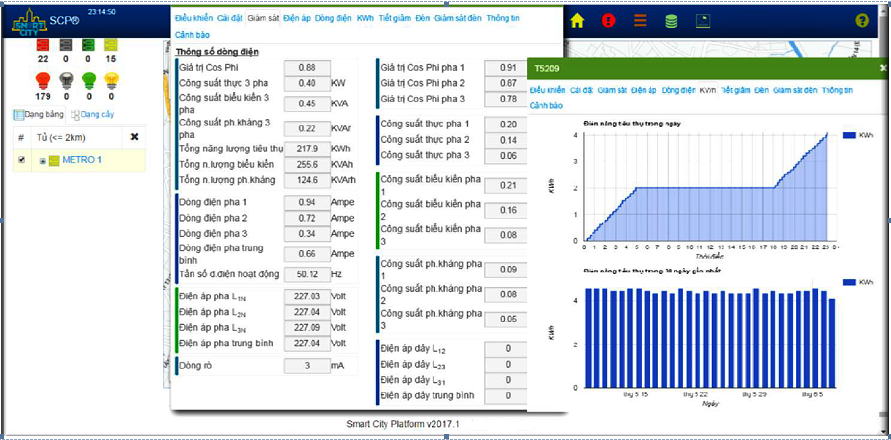This screenshot has height=440, width=891.
Task: Click the X in the table header
Action: (x=135, y=137)
